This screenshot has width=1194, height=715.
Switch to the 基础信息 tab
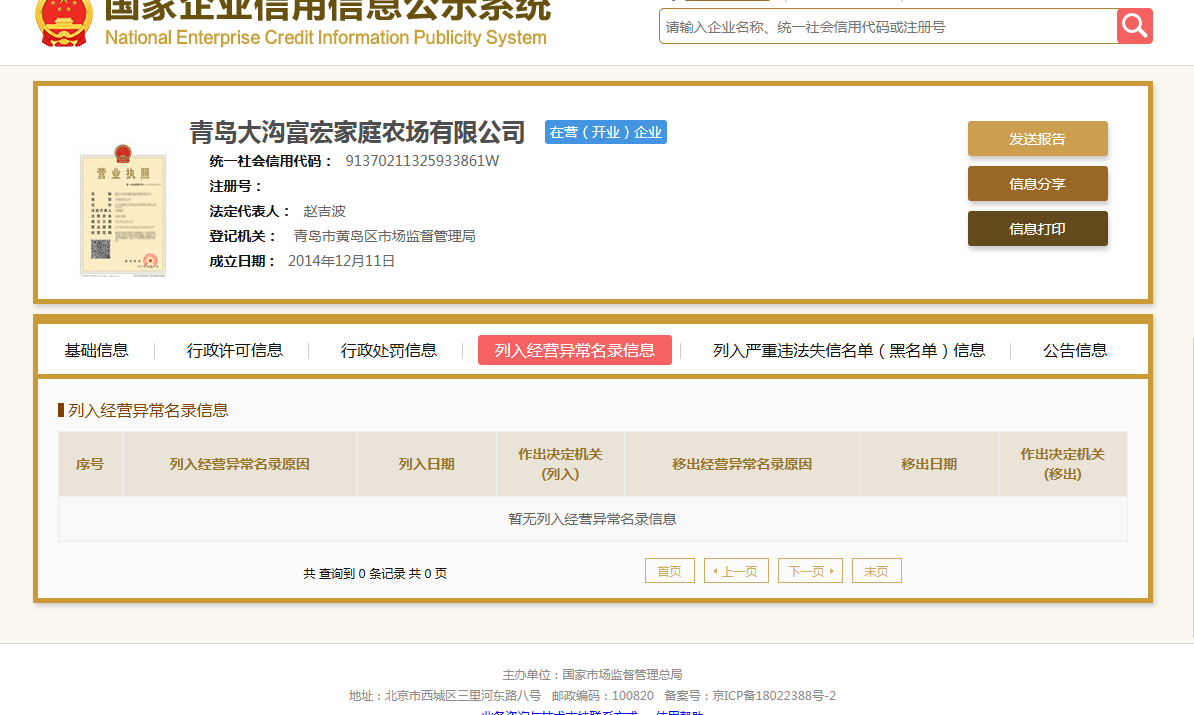click(97, 350)
